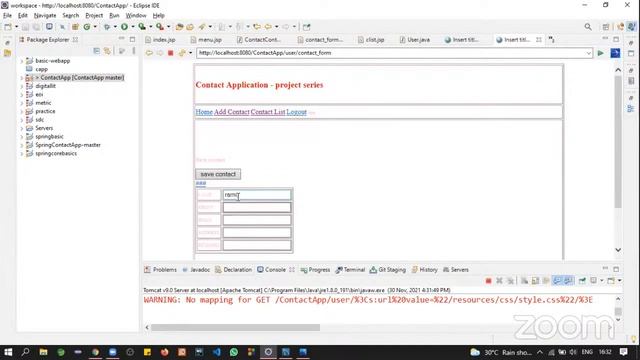Click the blue open in external browser icon
The image size is (640, 360).
pos(615,53)
